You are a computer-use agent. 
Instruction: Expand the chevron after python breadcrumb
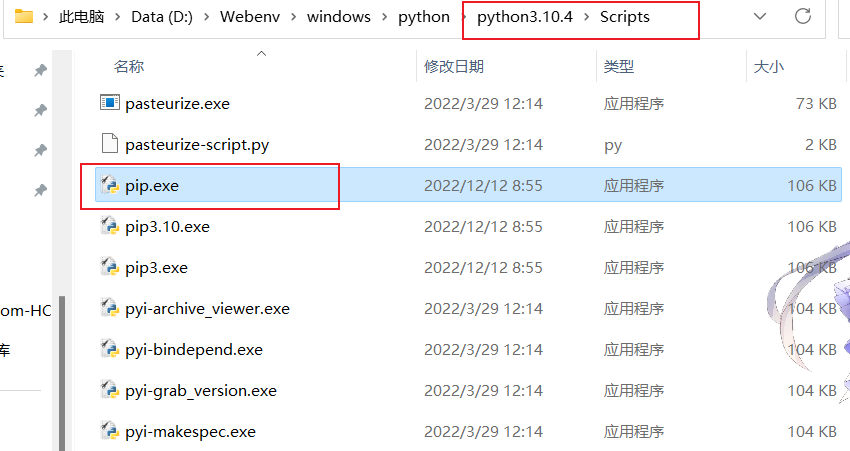(463, 18)
